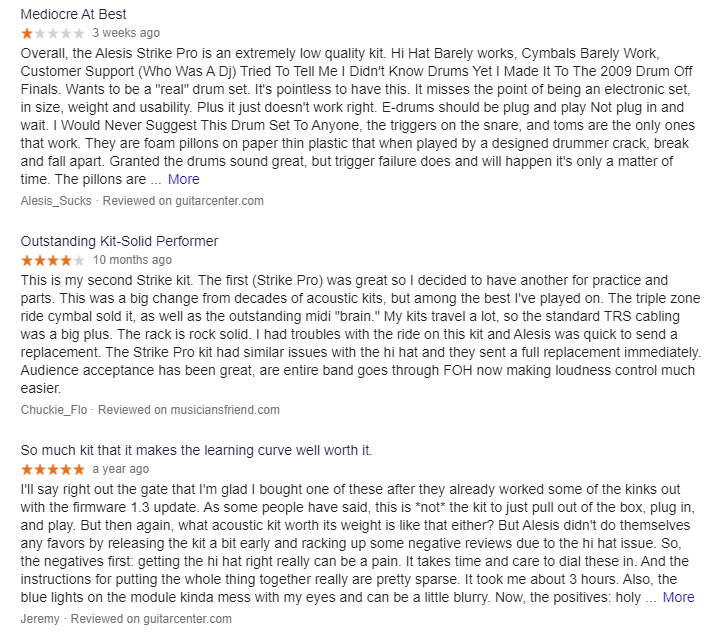Screen dimensions: 724x635
Task: Click the first orange star in Mediocre review
Action: pyautogui.click(x=27, y=33)
